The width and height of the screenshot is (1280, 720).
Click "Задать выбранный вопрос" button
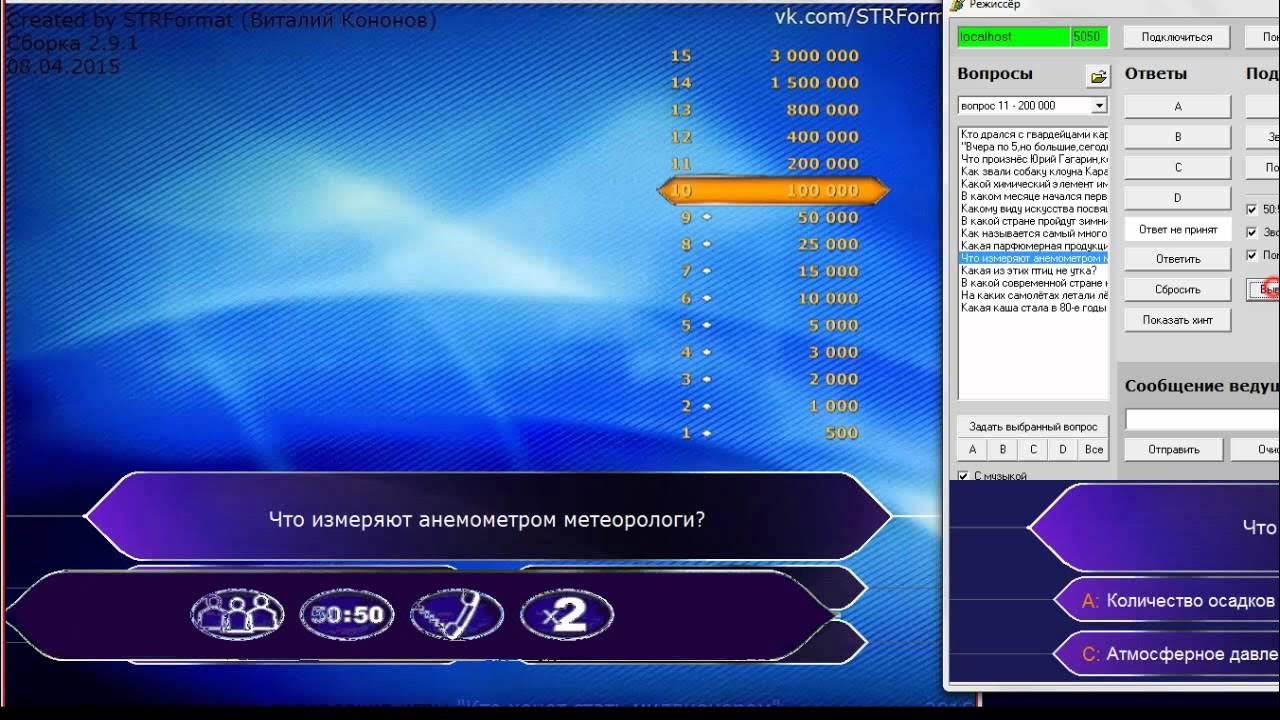click(x=1033, y=427)
